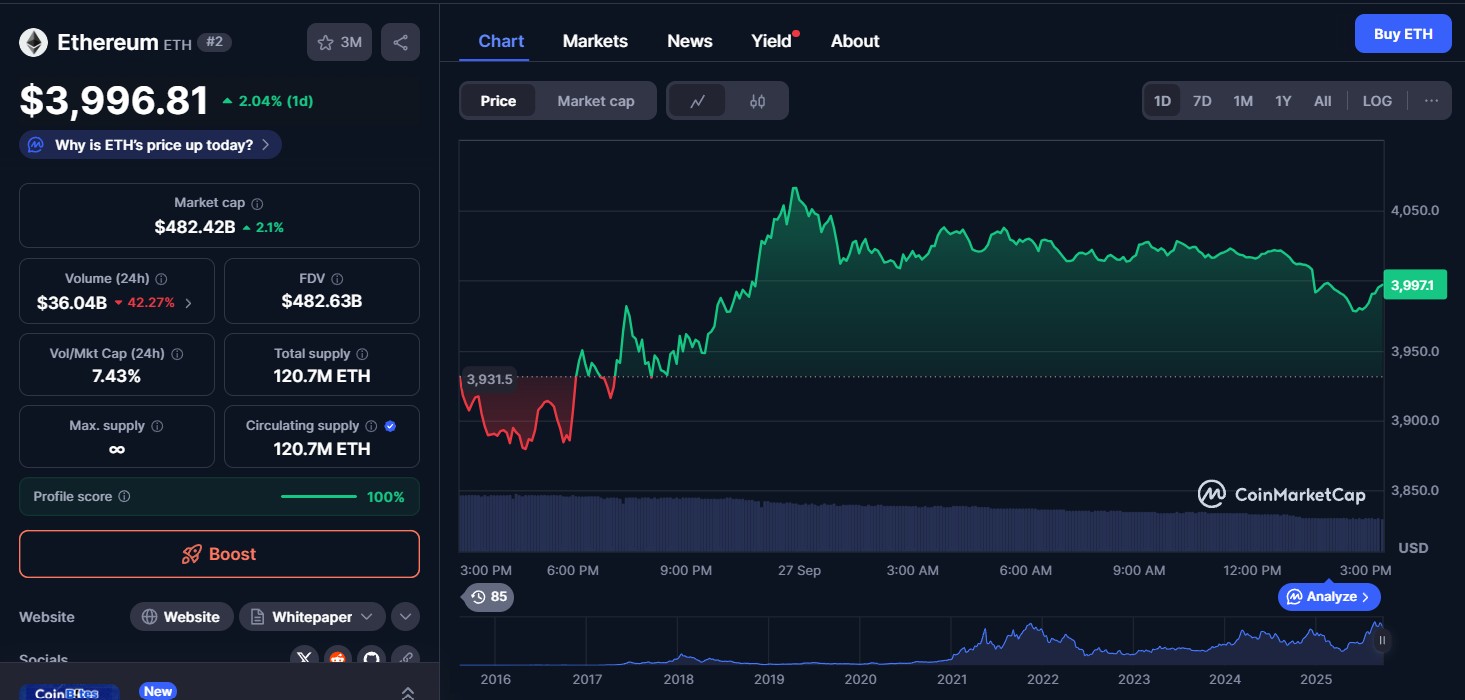Expand more website links chevron

tap(405, 617)
